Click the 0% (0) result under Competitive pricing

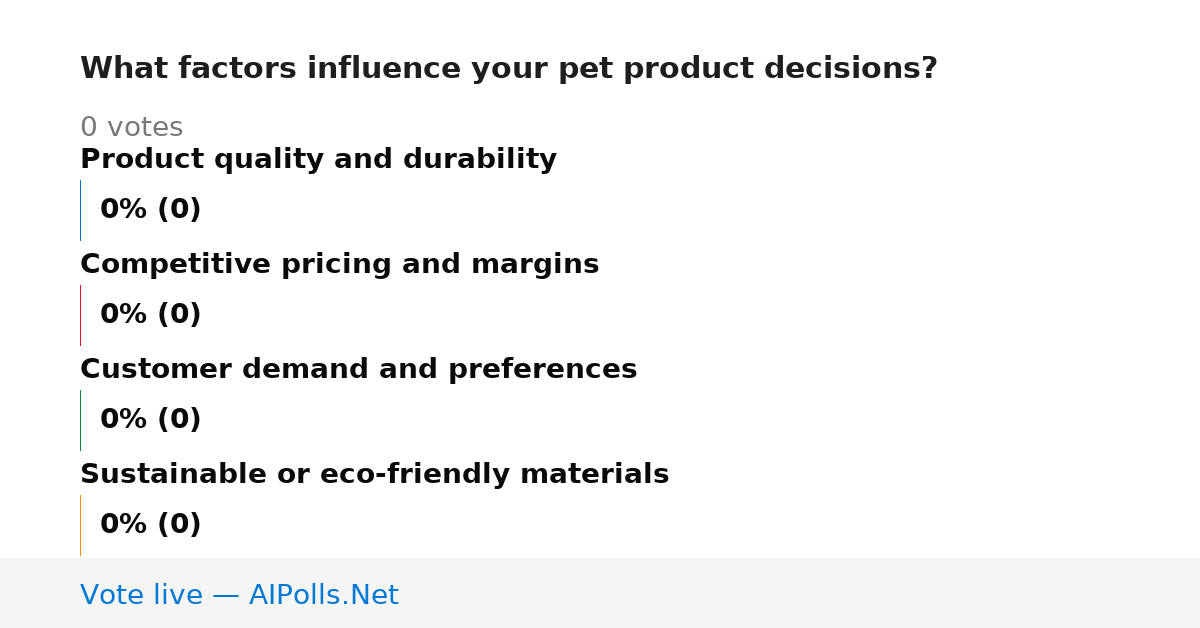[x=150, y=315]
